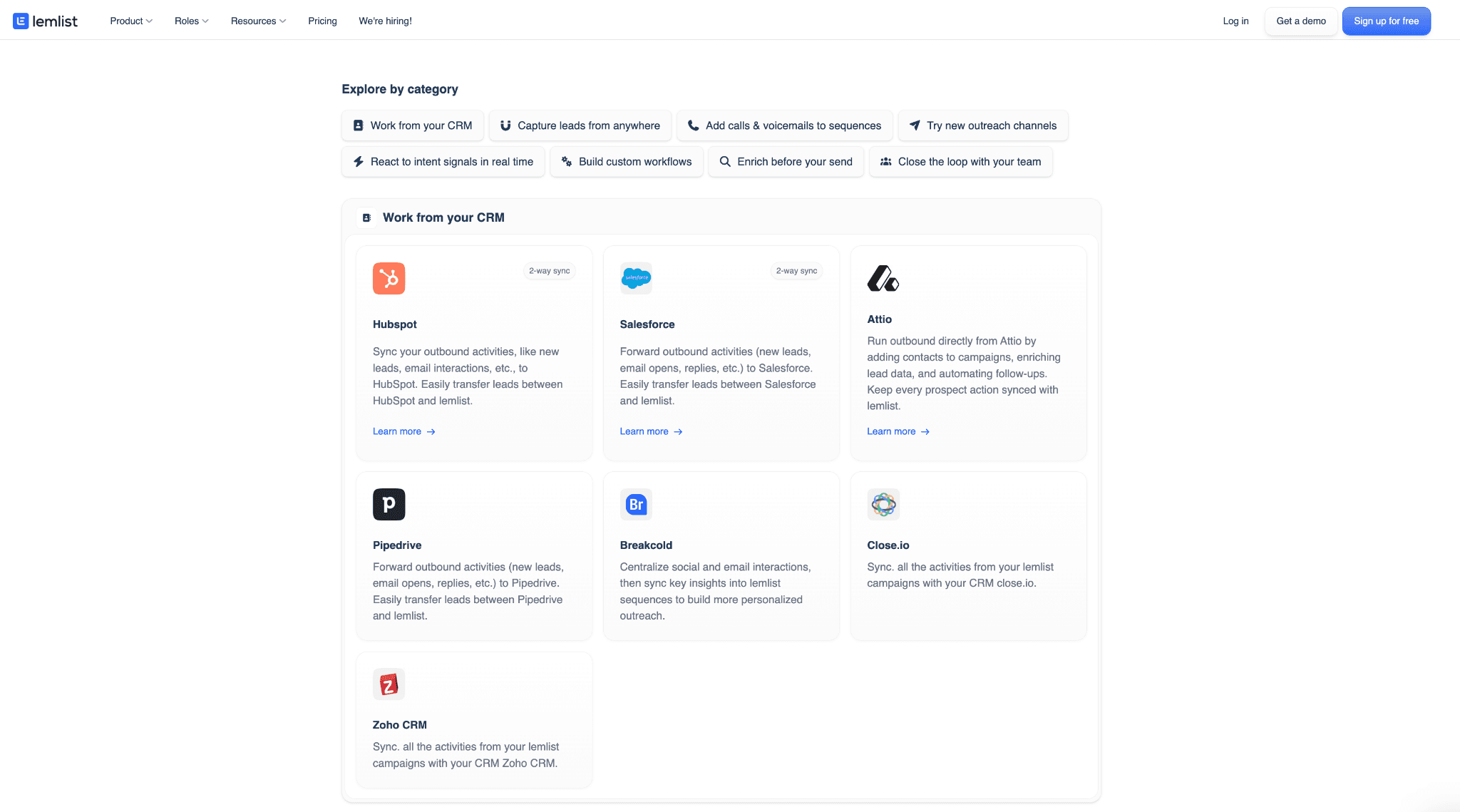Click the Hubspot card title

point(395,324)
